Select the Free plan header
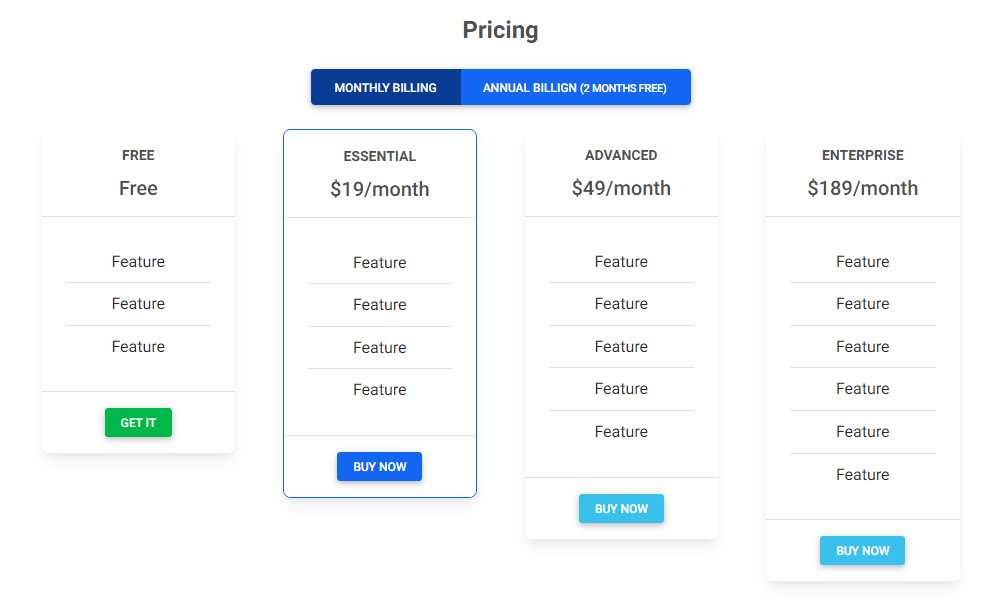Image resolution: width=1000 pixels, height=616 pixels. (x=138, y=156)
